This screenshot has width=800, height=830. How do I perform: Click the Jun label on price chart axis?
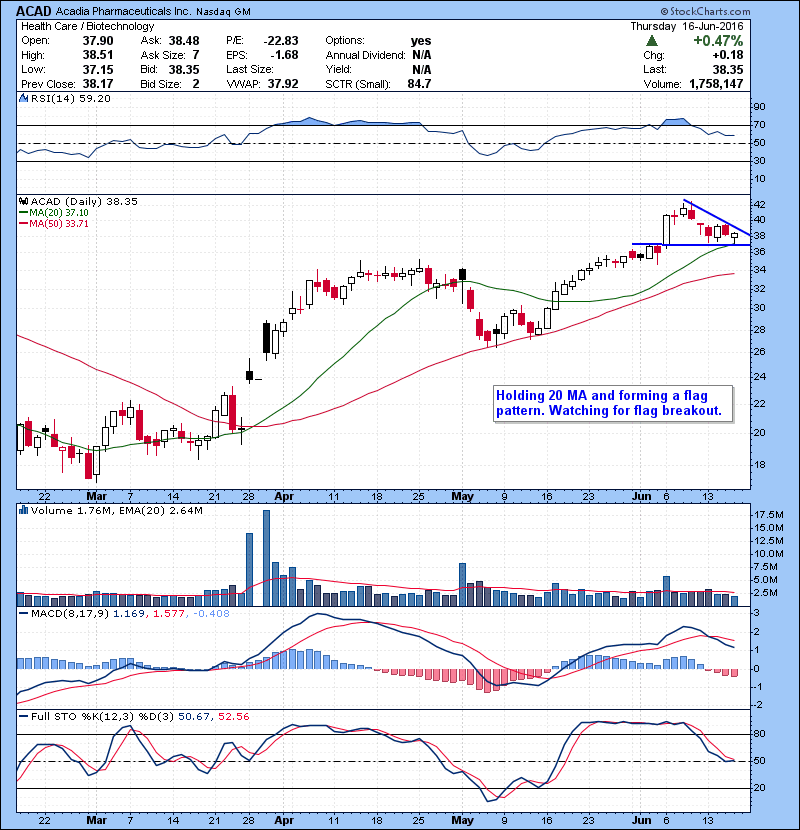(x=642, y=497)
